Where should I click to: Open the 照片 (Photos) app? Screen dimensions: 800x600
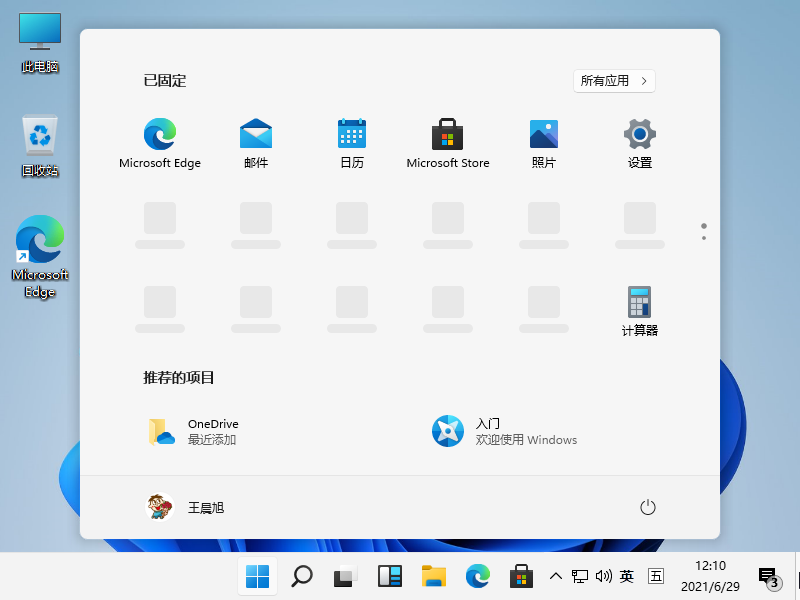pyautogui.click(x=543, y=133)
